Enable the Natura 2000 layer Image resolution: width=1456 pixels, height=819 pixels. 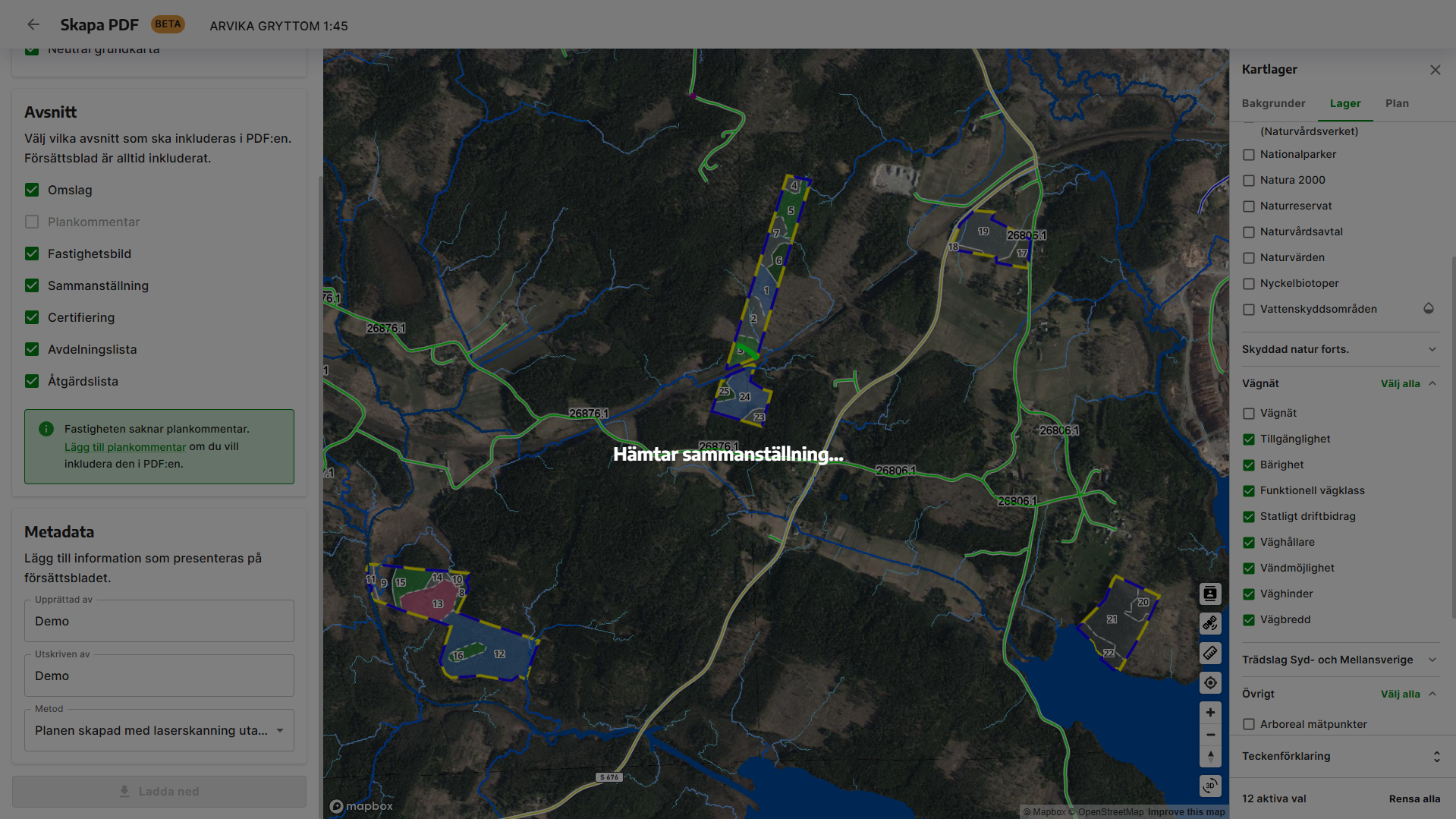coord(1249,181)
